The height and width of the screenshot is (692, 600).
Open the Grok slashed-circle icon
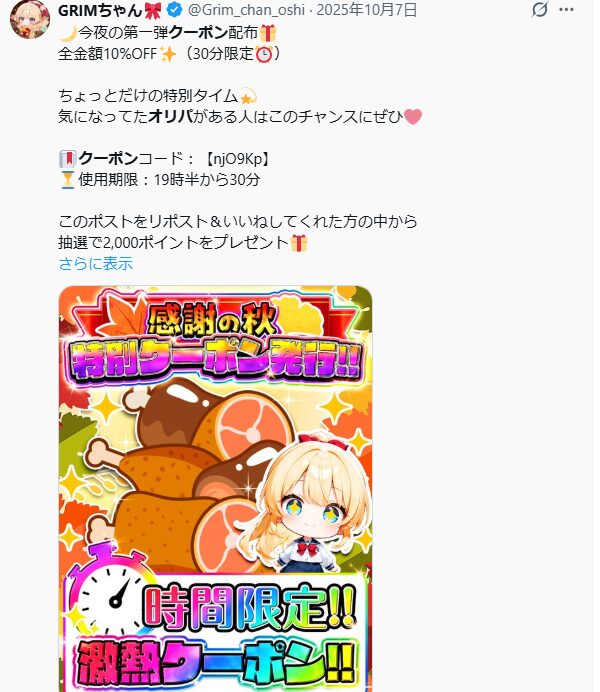coord(540,9)
